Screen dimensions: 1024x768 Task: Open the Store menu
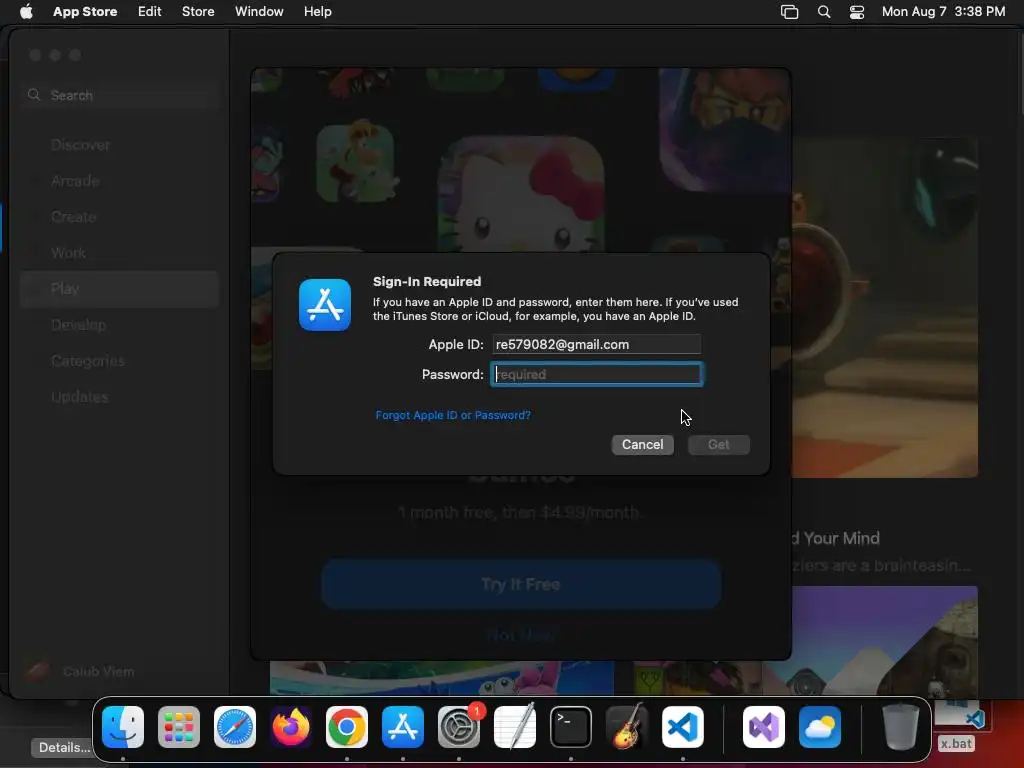coord(198,11)
